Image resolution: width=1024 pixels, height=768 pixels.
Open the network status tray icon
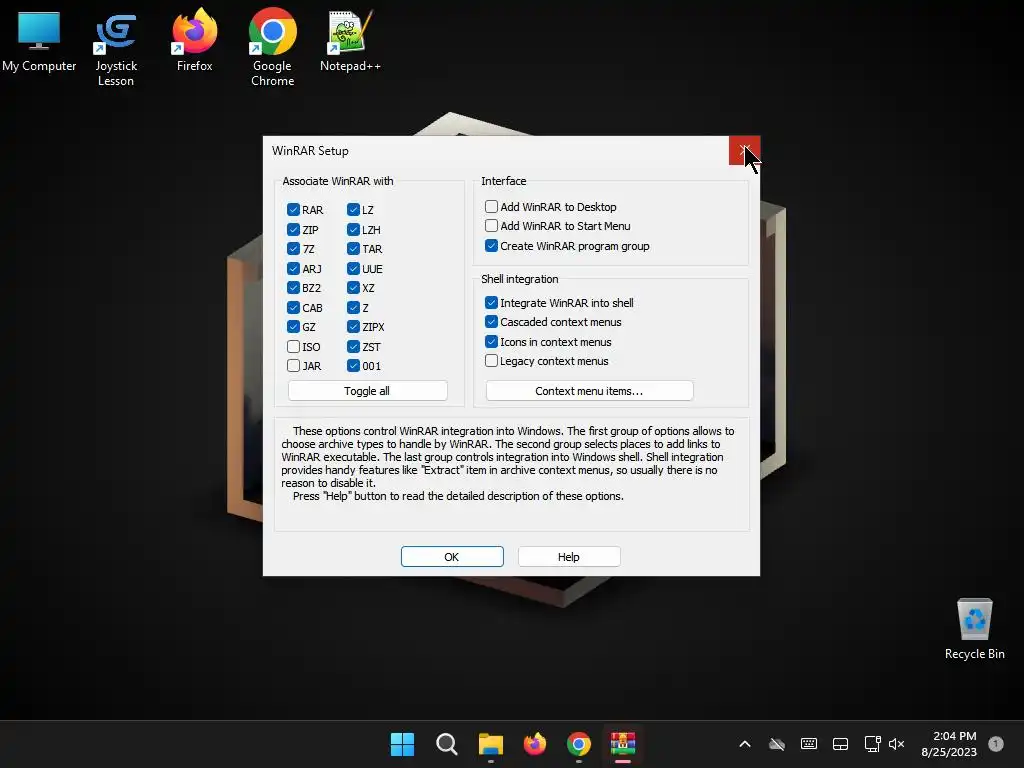click(872, 744)
